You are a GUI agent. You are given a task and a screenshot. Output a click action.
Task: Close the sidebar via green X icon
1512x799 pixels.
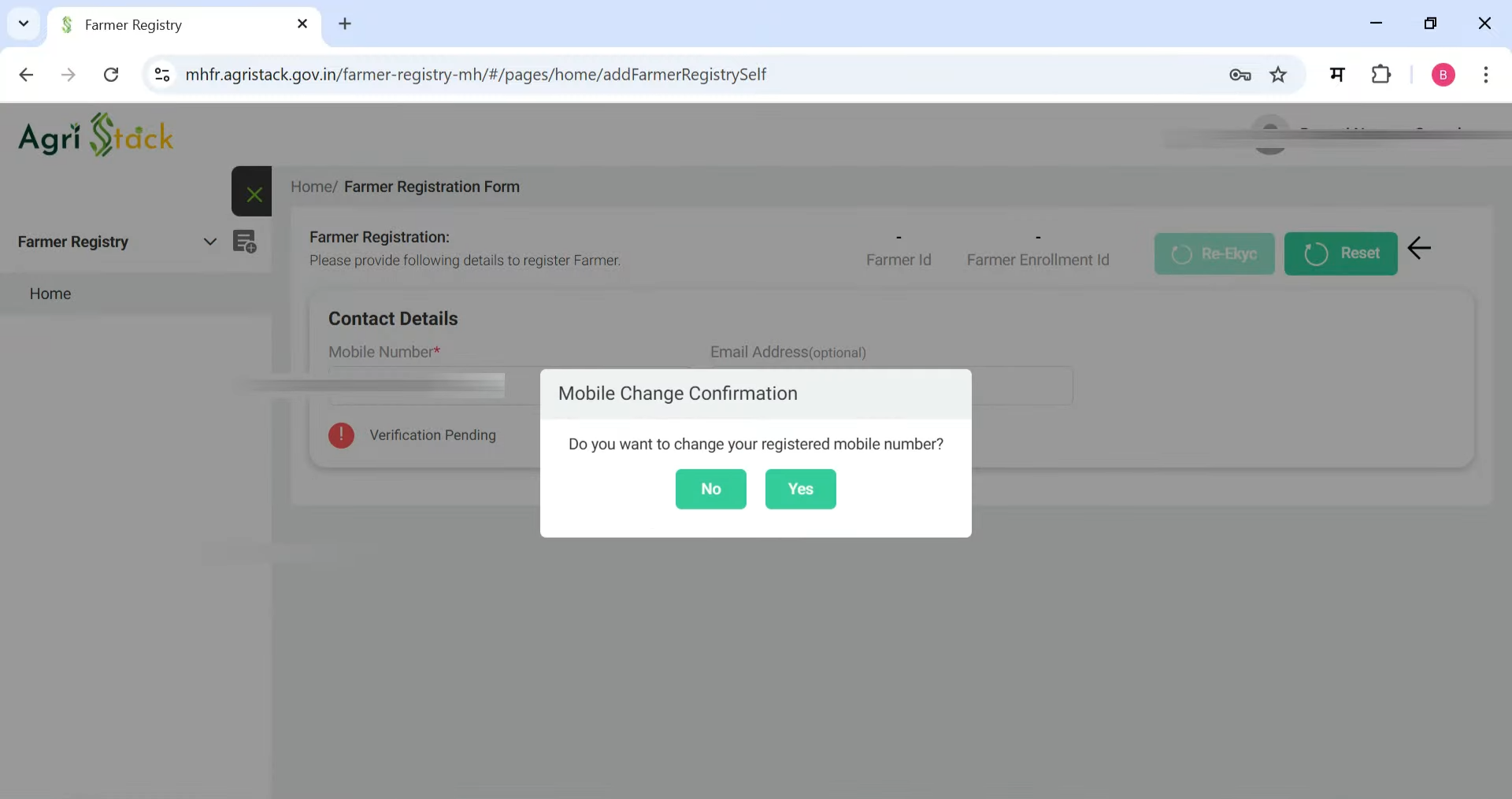point(251,191)
